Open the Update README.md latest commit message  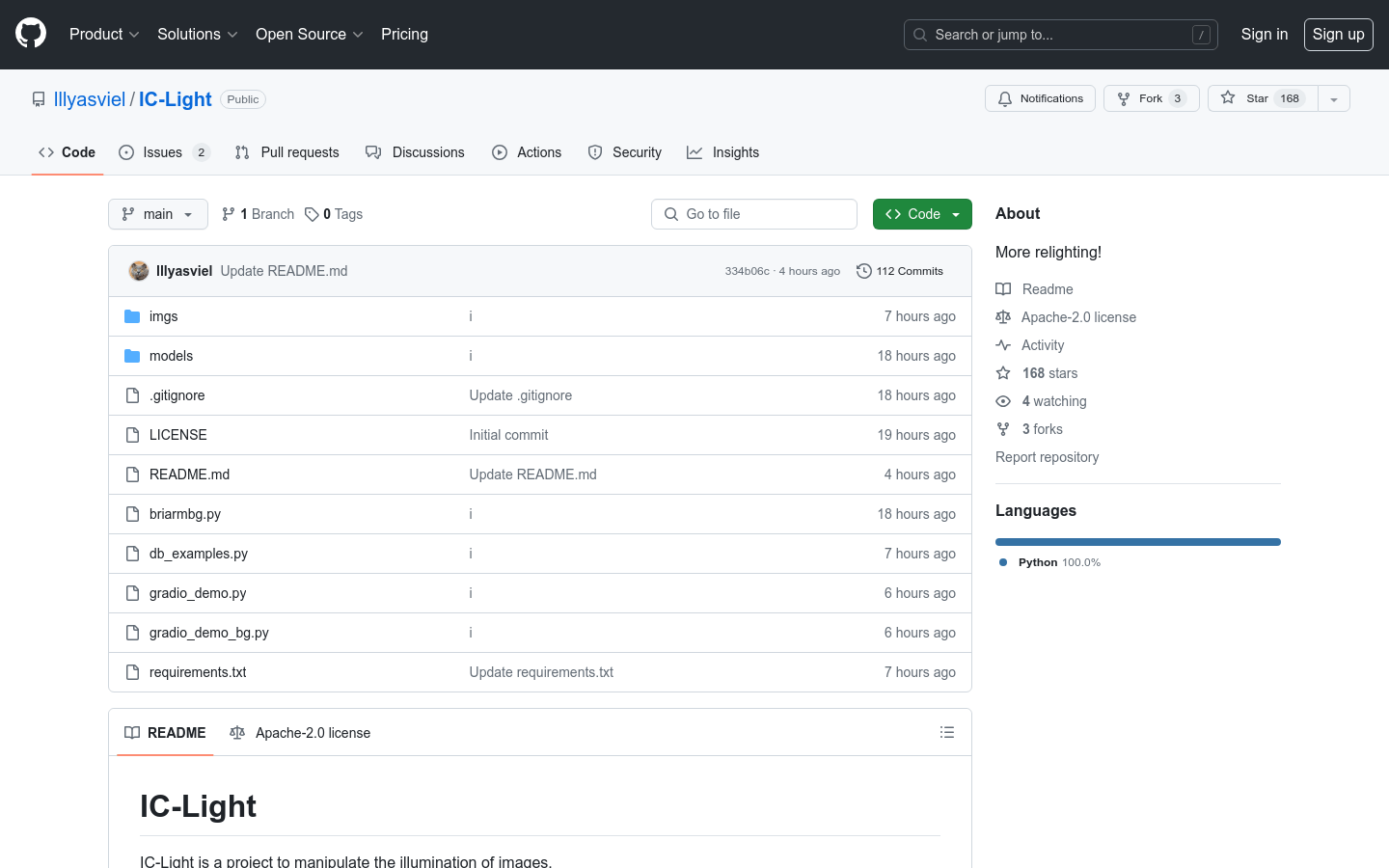pos(284,271)
